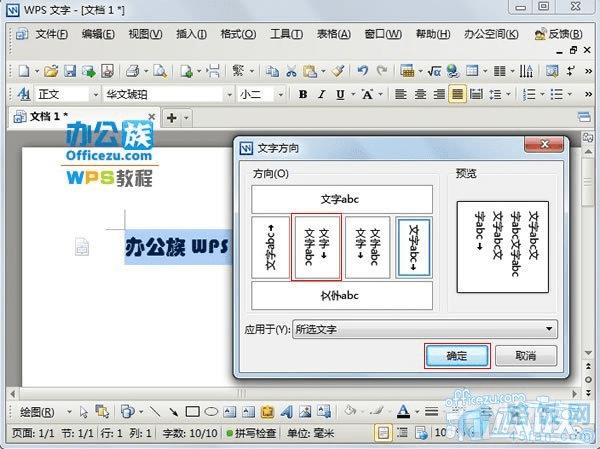Viewport: 600px width, 449px height.
Task: Close the 文字方向 dialog
Action: pyautogui.click(x=544, y=144)
